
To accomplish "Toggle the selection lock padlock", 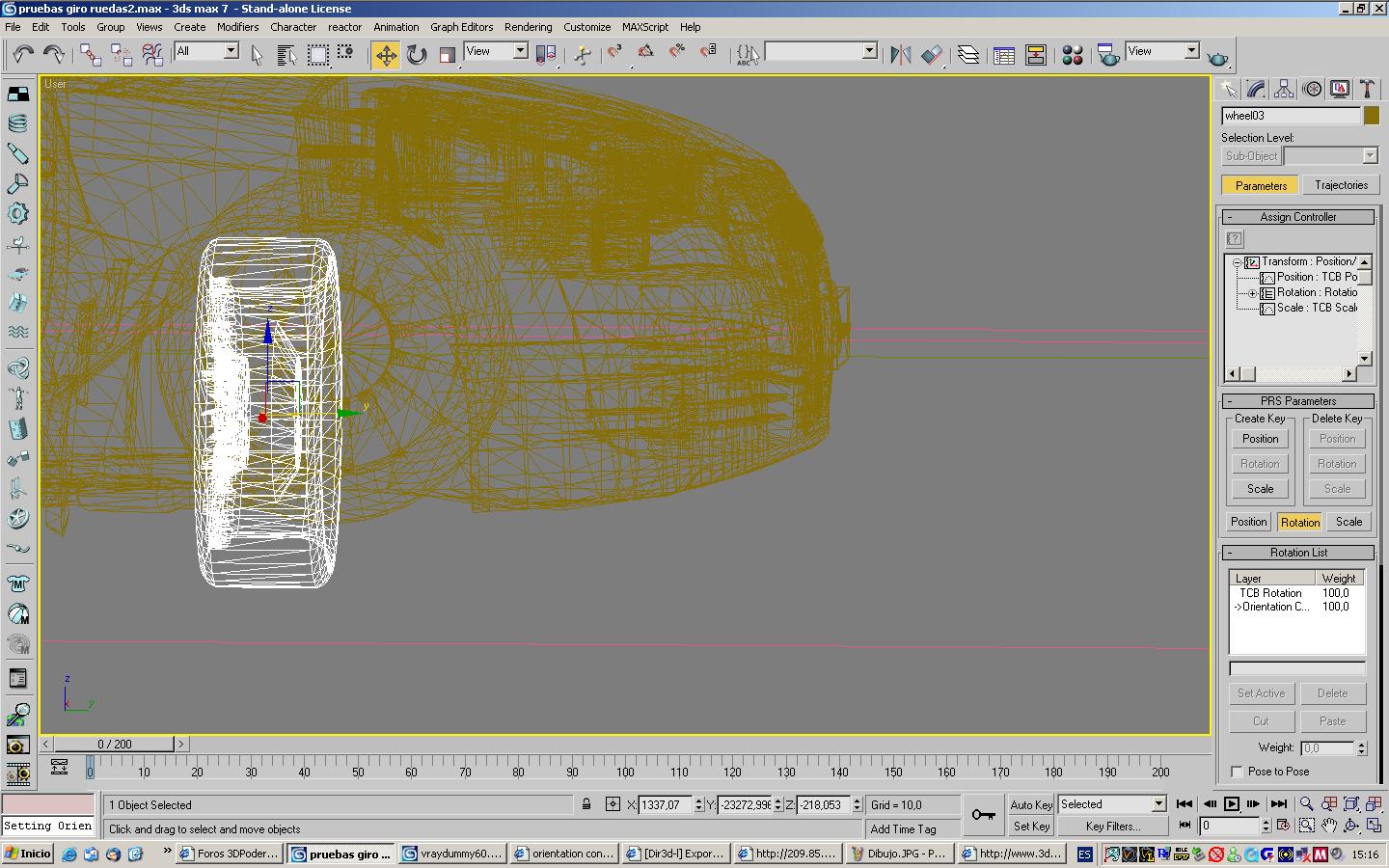I will pyautogui.click(x=586, y=804).
